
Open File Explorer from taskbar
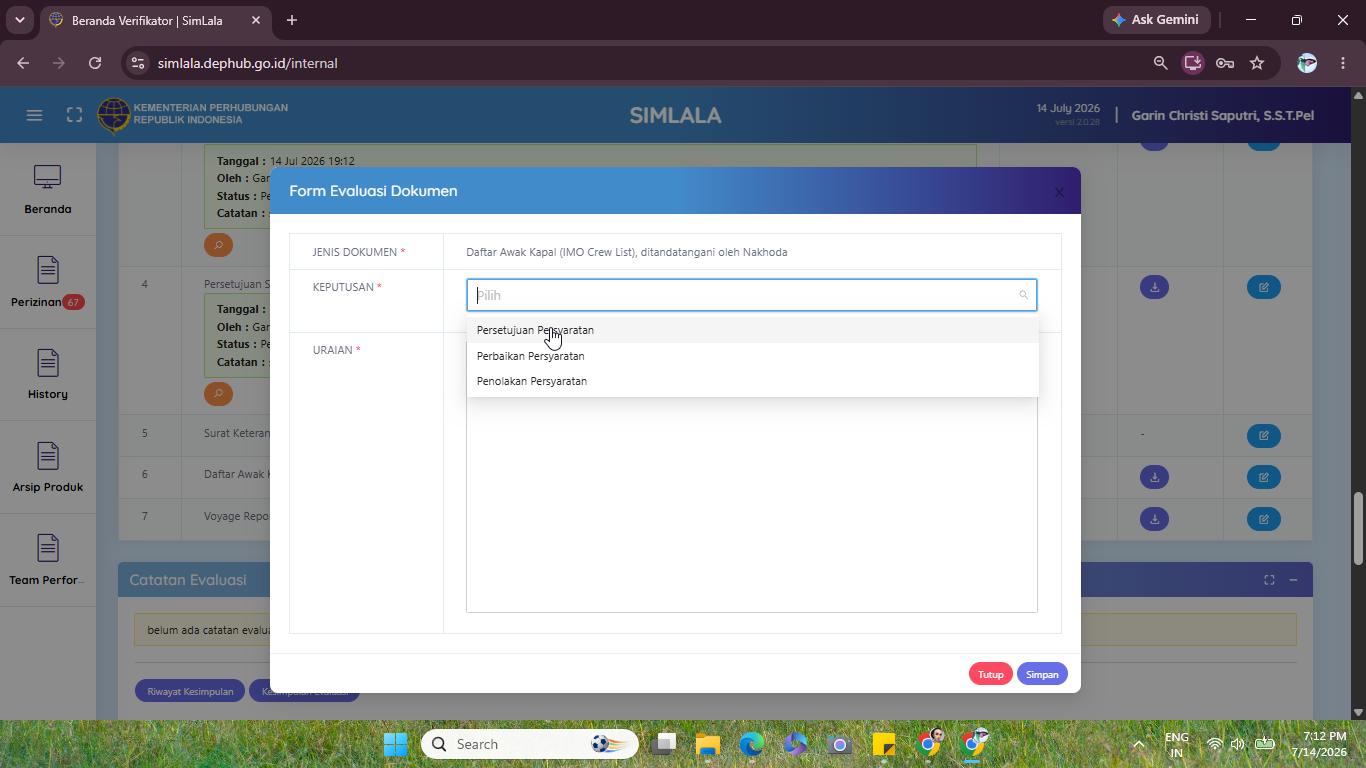[x=708, y=744]
